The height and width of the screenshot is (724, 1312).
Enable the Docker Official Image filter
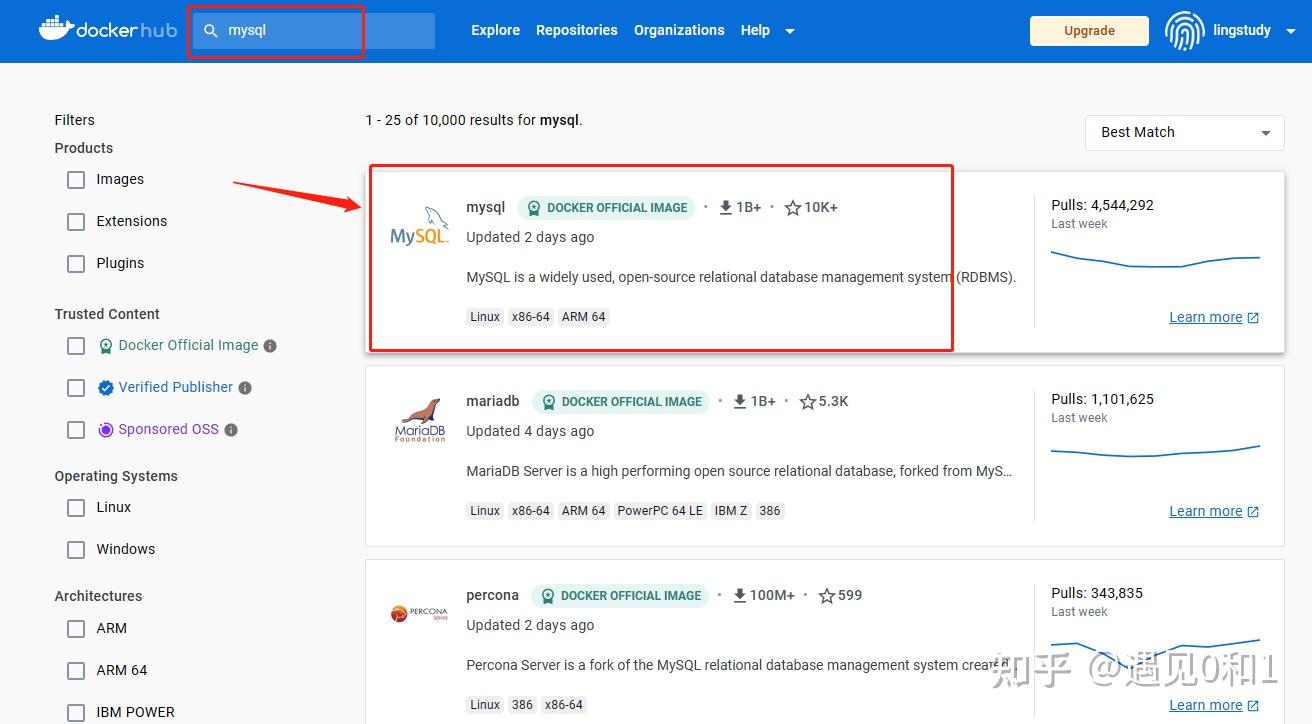(x=76, y=345)
